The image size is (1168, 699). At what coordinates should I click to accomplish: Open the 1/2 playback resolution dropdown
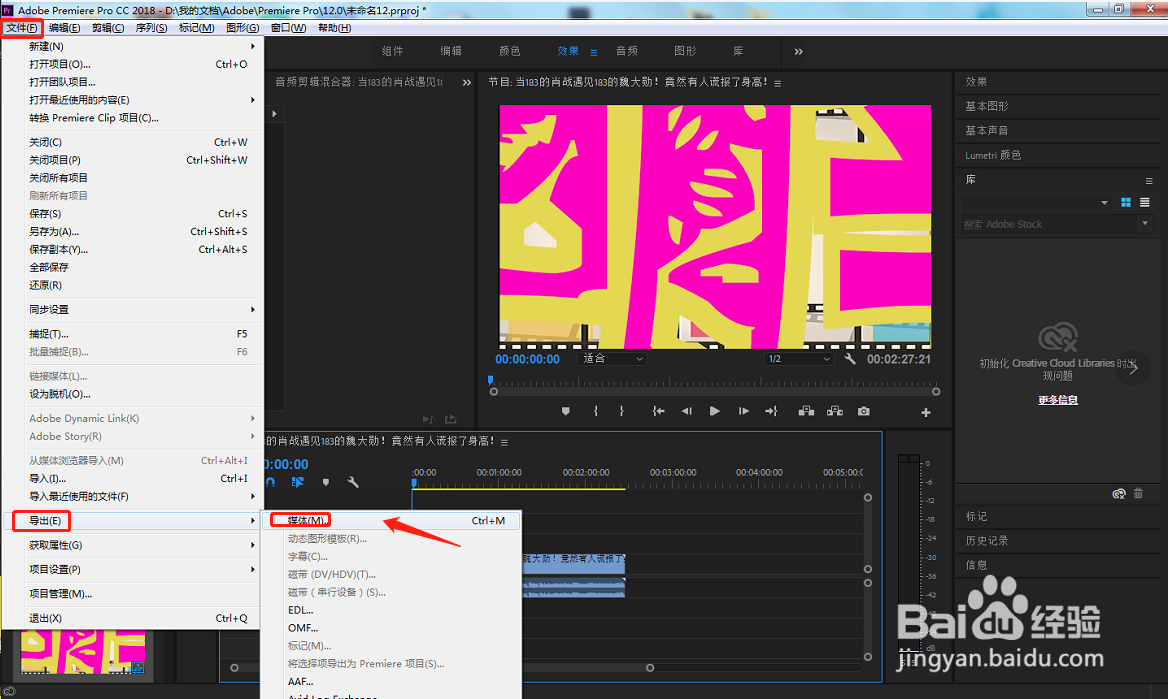click(x=798, y=358)
